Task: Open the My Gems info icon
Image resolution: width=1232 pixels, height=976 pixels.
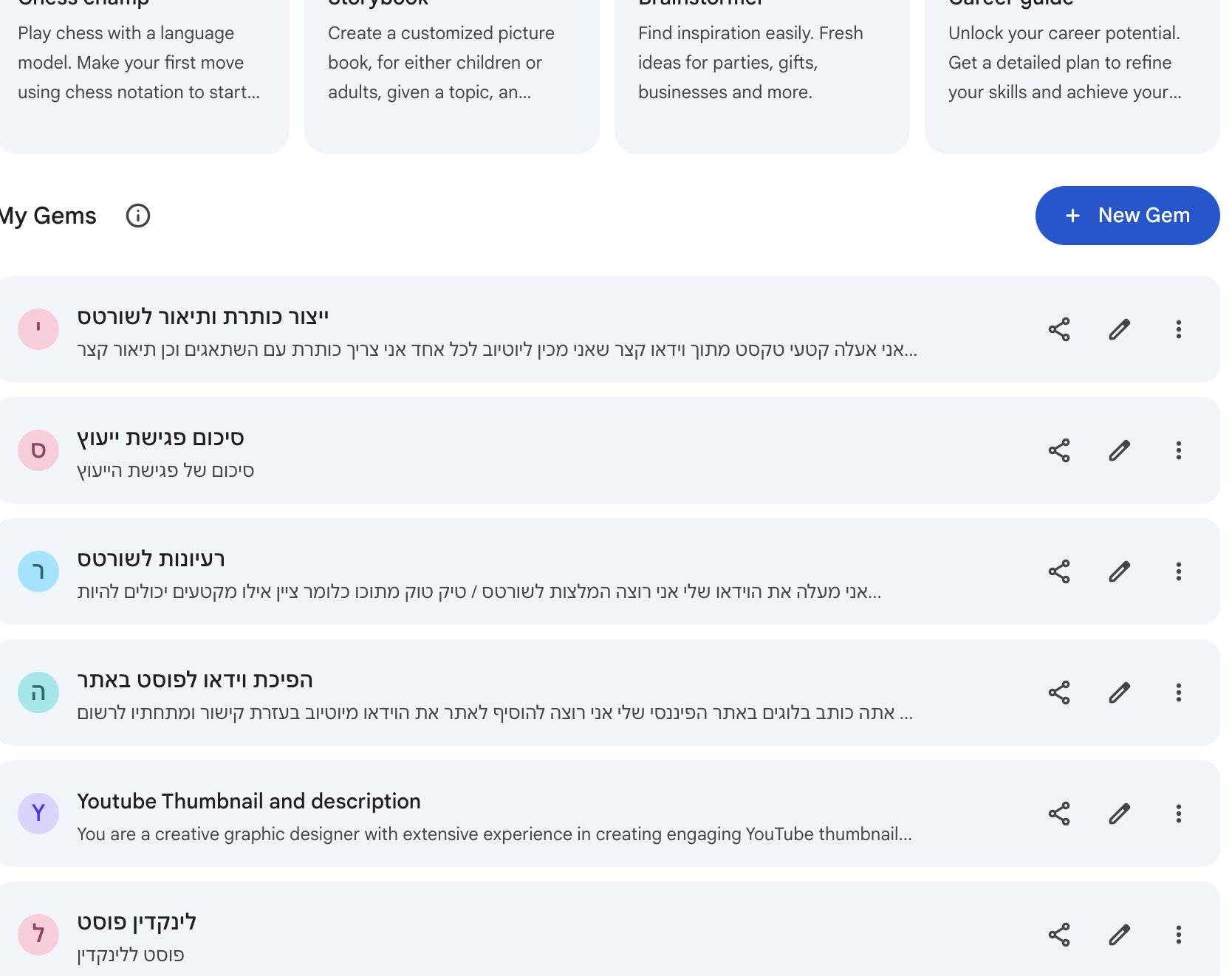Action: tap(138, 216)
